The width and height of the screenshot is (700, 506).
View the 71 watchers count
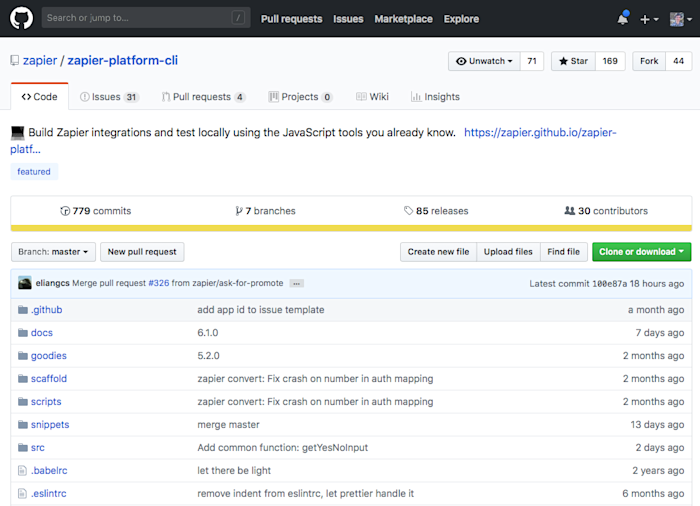532,61
